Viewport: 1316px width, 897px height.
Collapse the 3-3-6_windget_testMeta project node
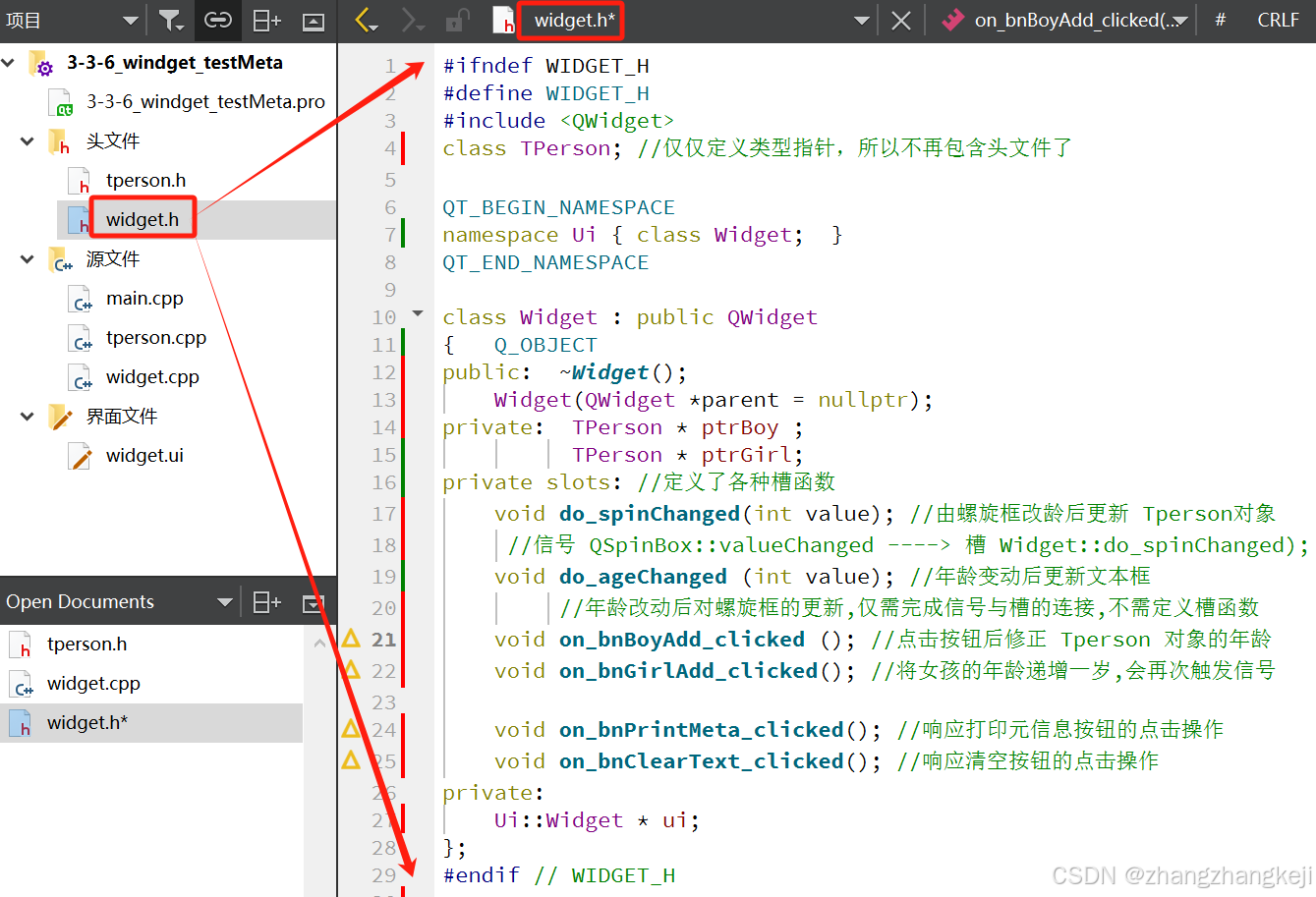click(9, 63)
